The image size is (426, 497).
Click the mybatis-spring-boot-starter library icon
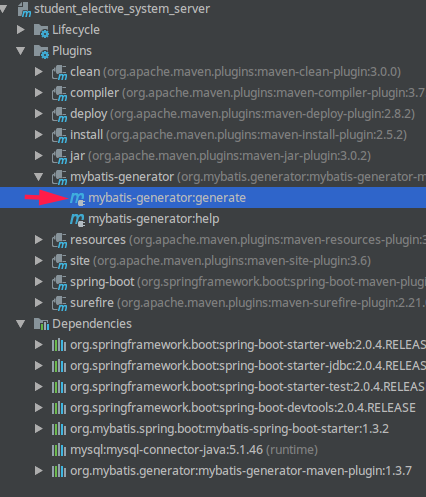(x=59, y=429)
